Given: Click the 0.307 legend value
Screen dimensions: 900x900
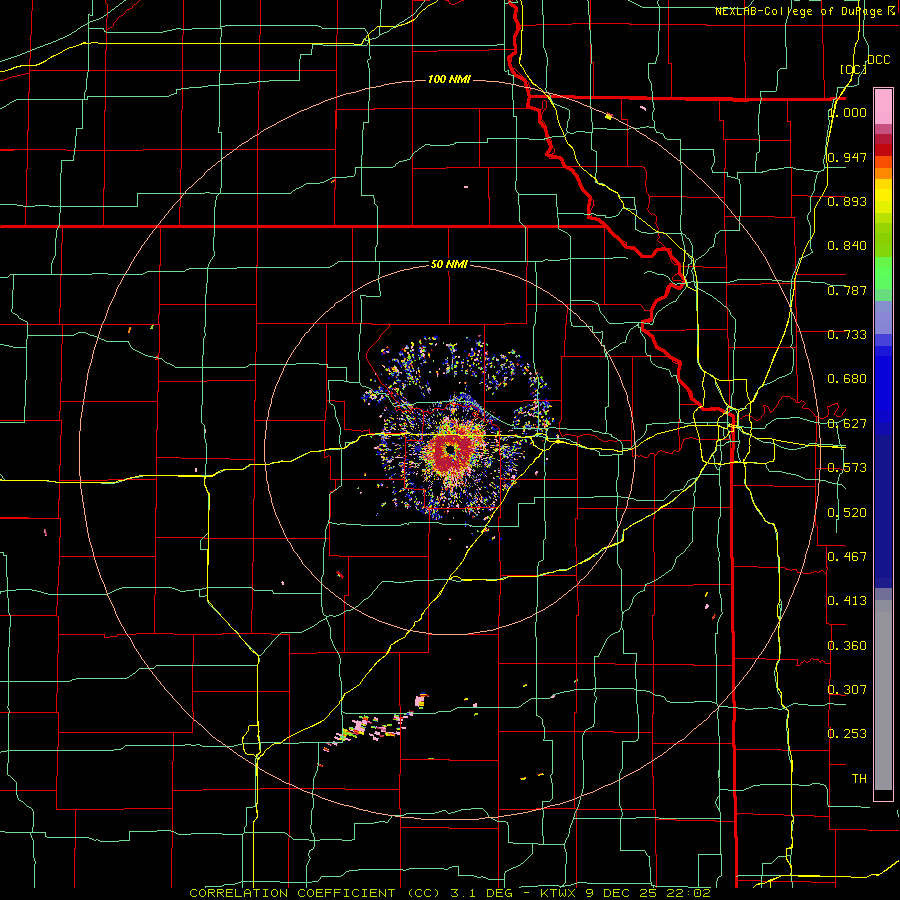Looking at the screenshot, I should [847, 690].
